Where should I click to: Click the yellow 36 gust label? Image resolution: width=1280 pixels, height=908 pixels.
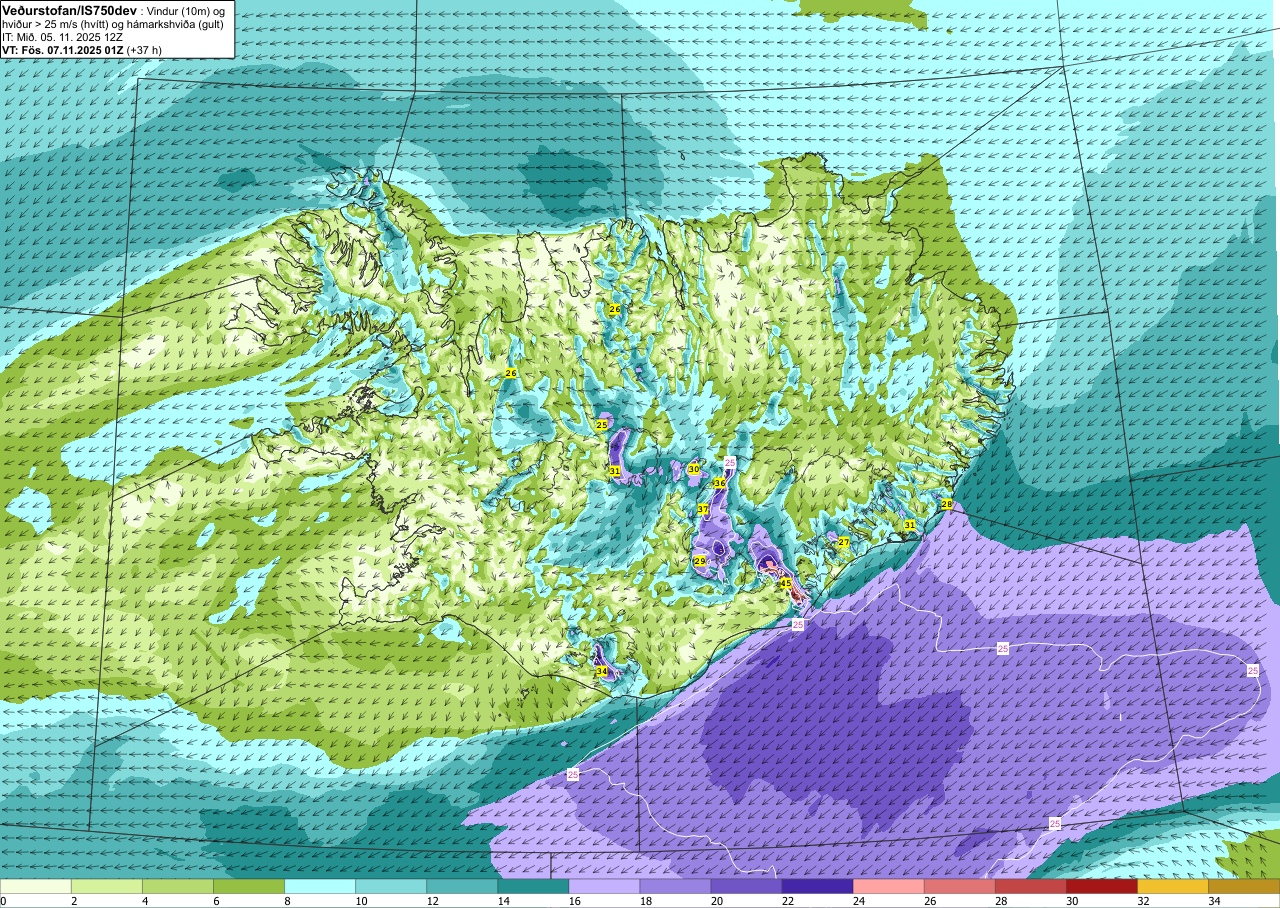pos(719,483)
